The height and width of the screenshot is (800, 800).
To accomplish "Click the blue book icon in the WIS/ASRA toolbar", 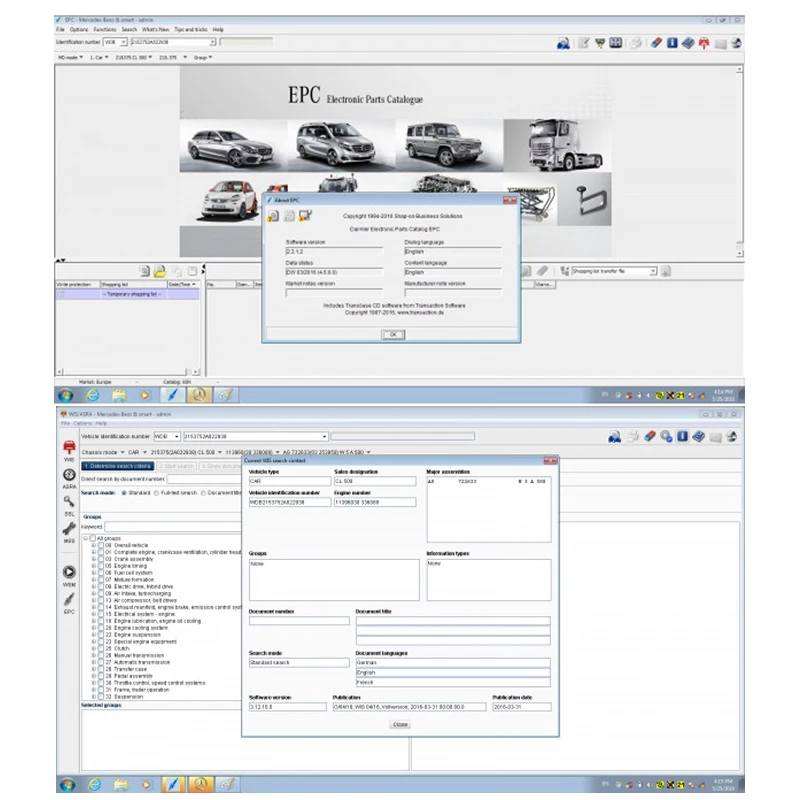I will [x=698, y=436].
